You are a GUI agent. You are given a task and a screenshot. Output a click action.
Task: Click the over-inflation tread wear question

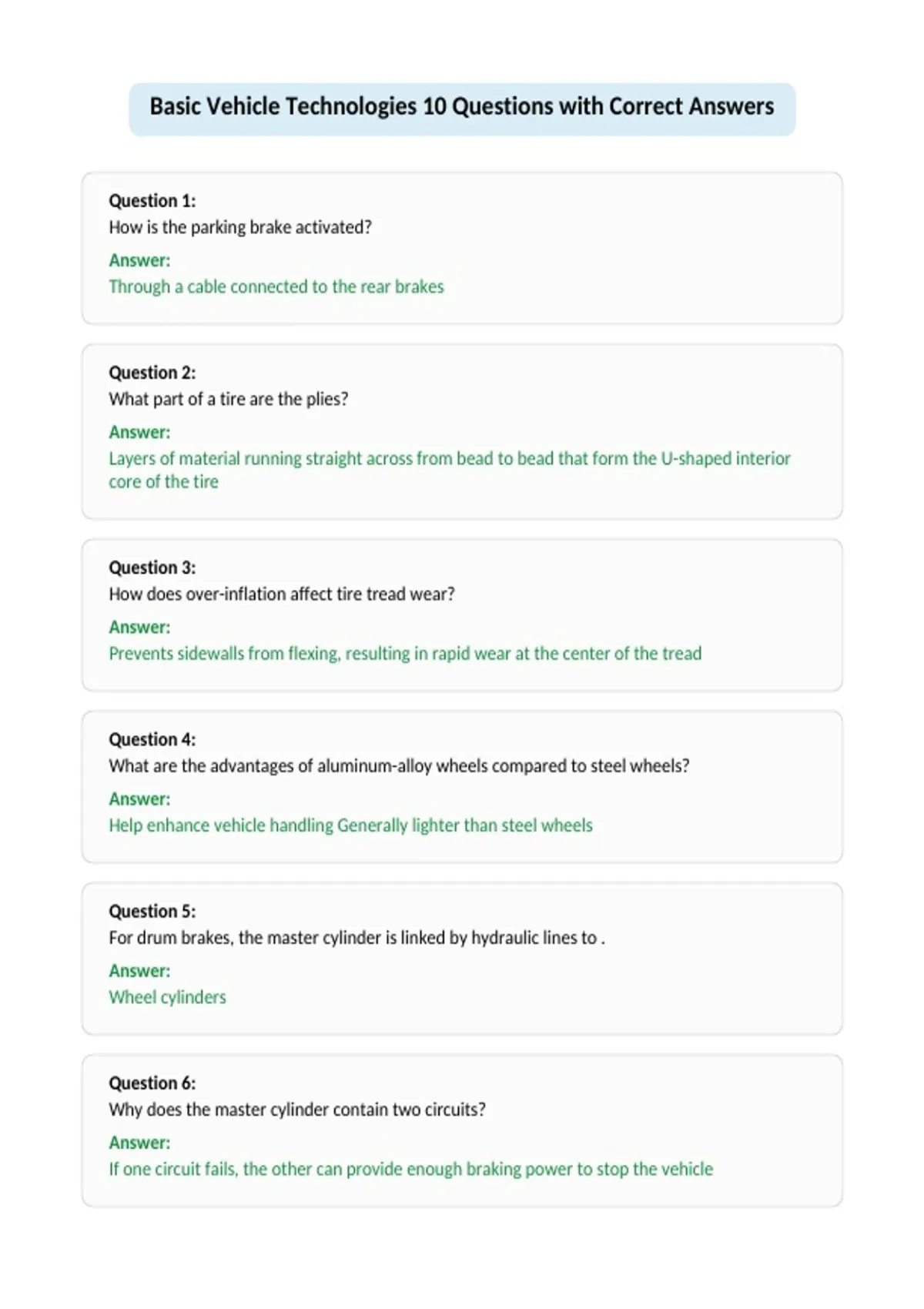282,594
